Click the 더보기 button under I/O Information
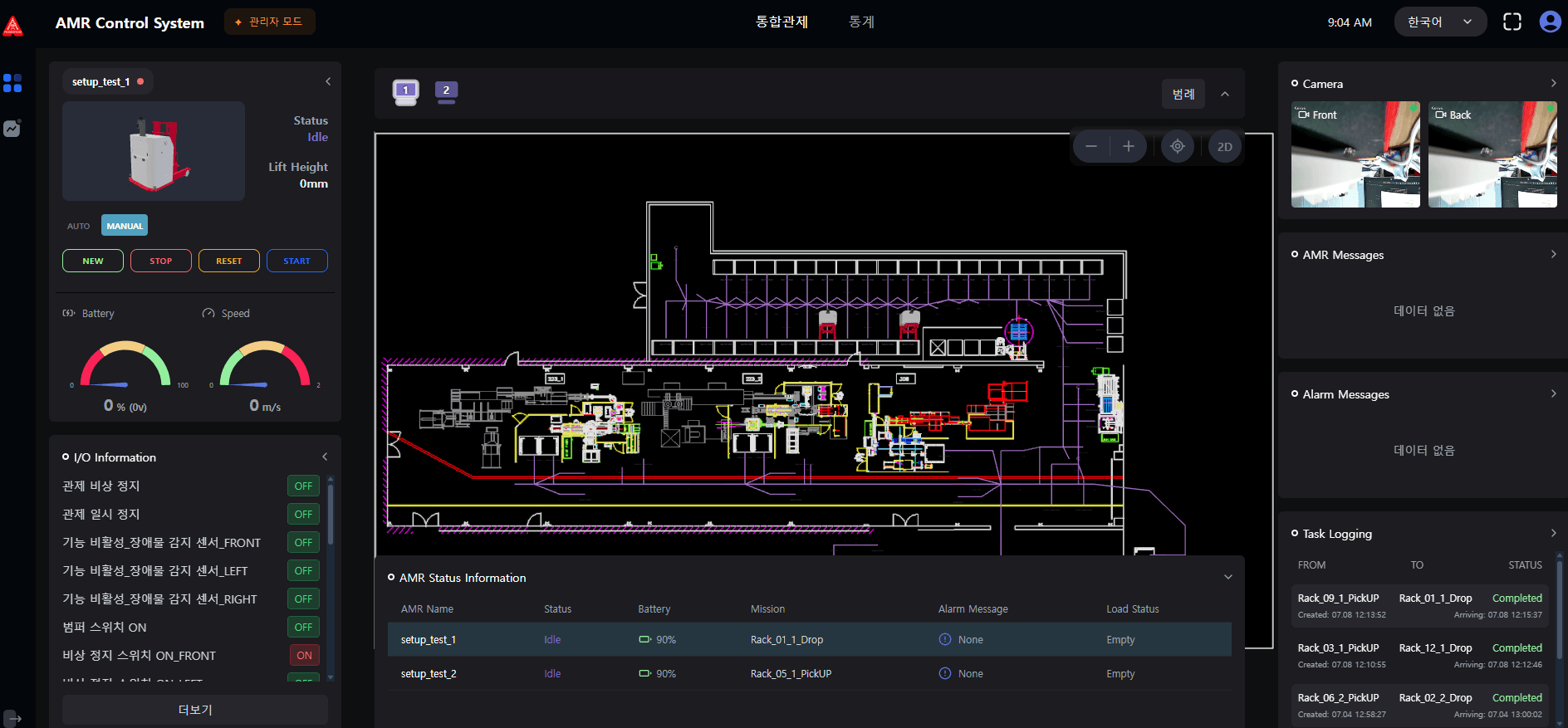Screen dimensions: 1568x728 tap(195, 710)
